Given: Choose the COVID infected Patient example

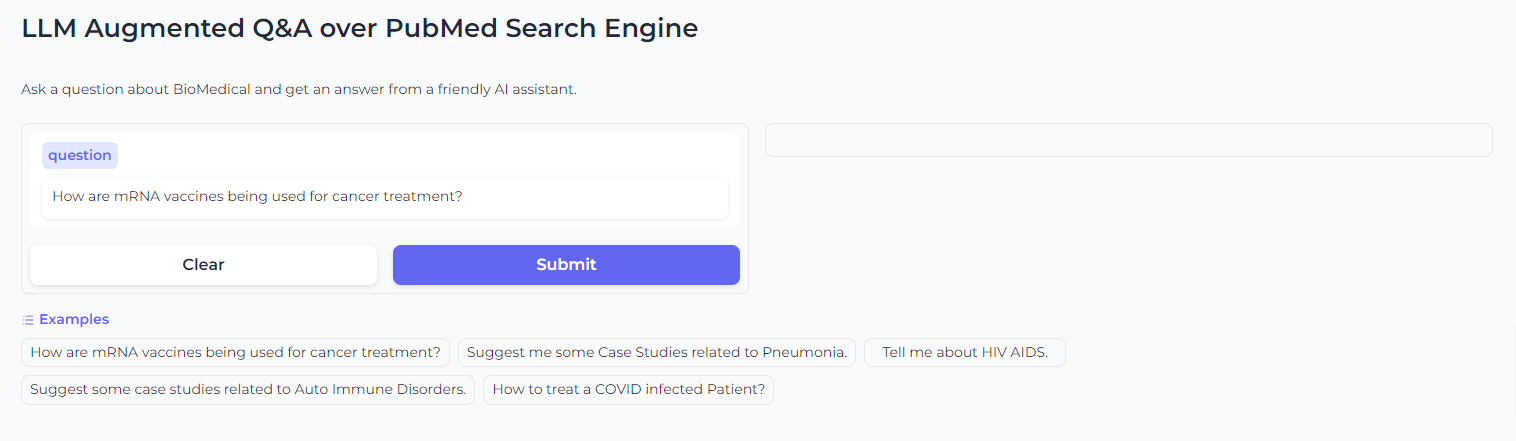Looking at the screenshot, I should point(628,390).
